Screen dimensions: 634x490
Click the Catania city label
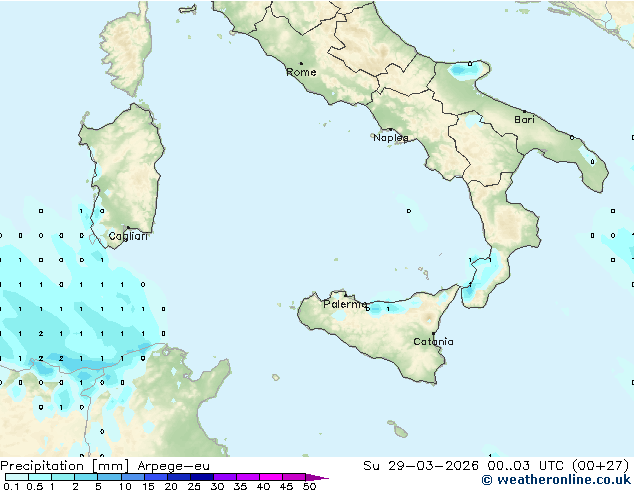click(x=433, y=342)
